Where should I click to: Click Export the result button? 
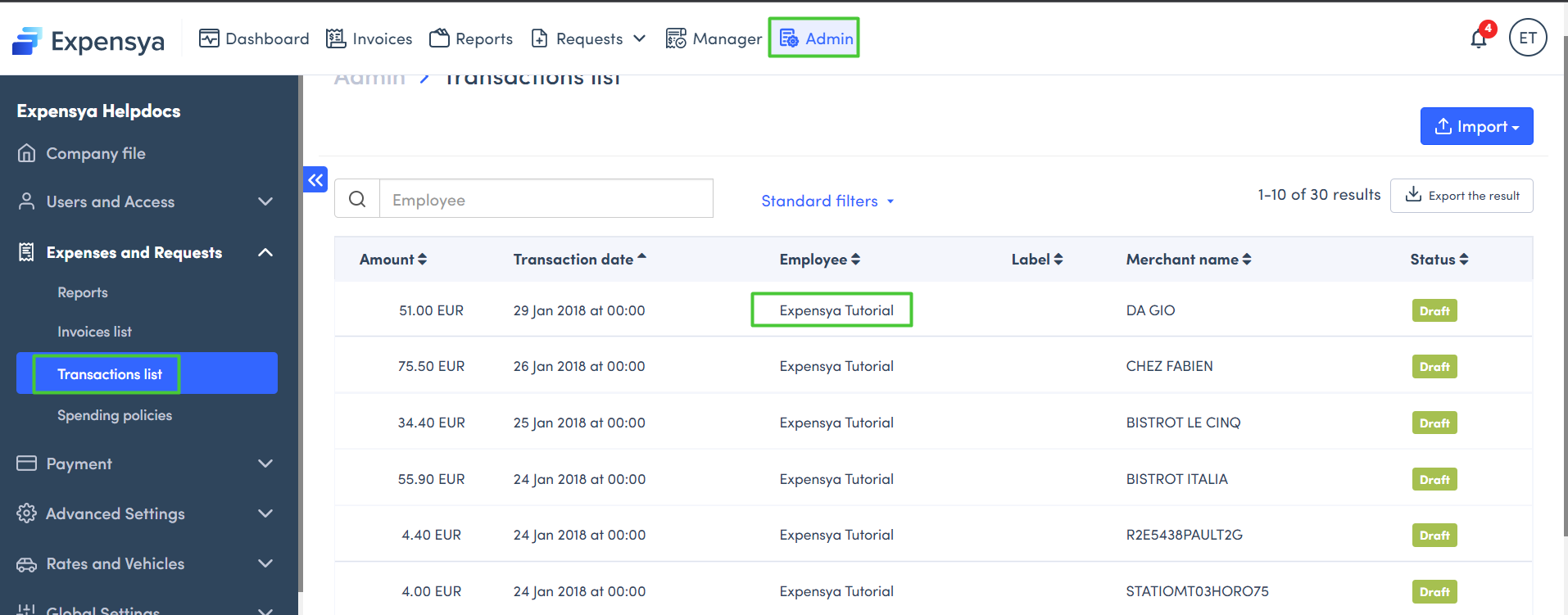[1461, 196]
